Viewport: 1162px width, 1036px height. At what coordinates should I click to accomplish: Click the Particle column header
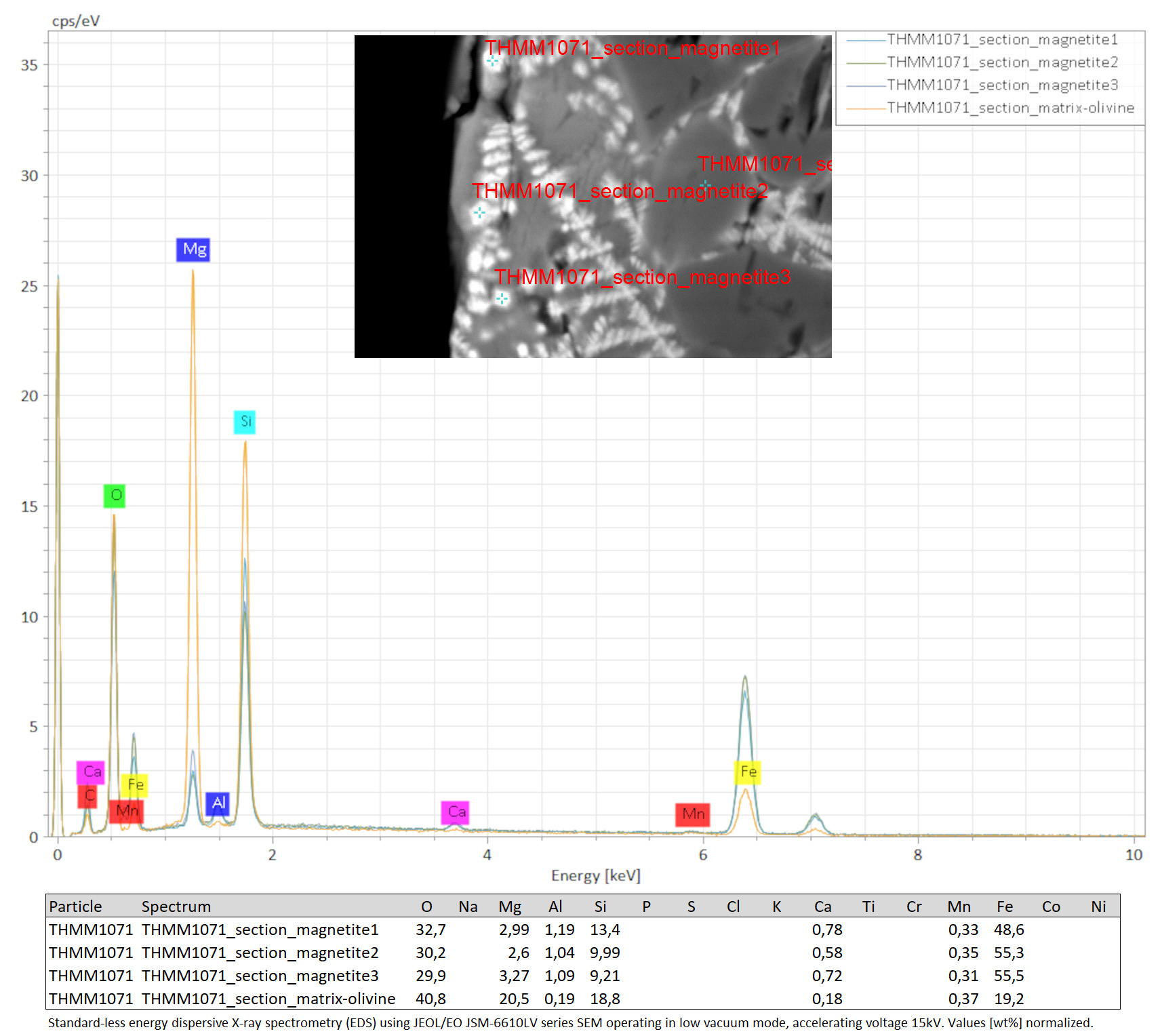pos(75,906)
